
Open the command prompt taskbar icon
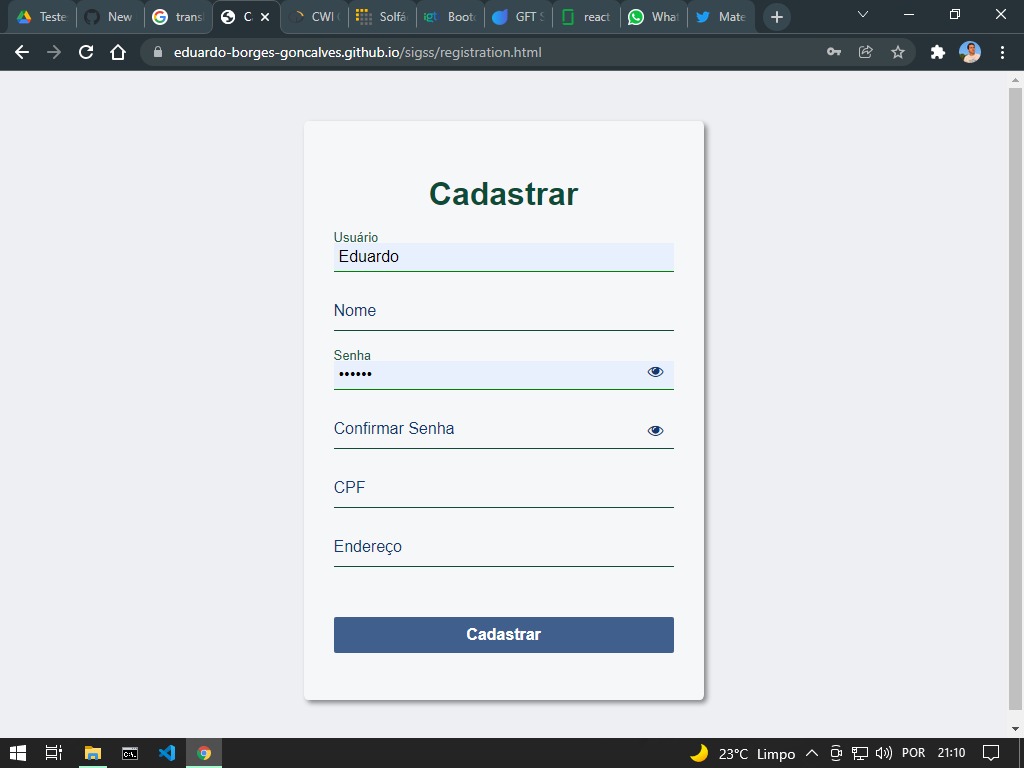click(130, 753)
